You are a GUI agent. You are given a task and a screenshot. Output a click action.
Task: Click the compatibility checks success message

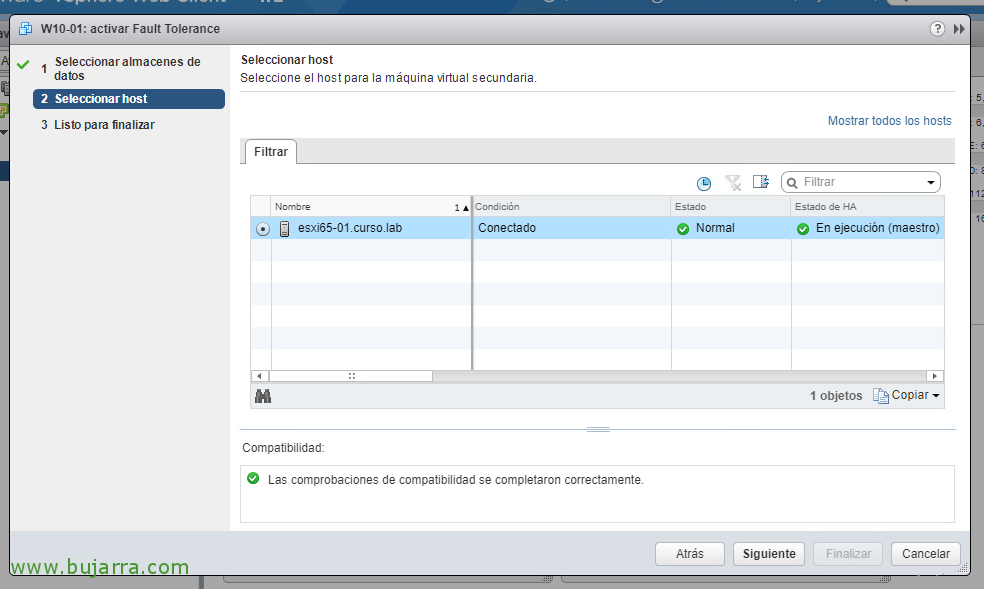[456, 480]
